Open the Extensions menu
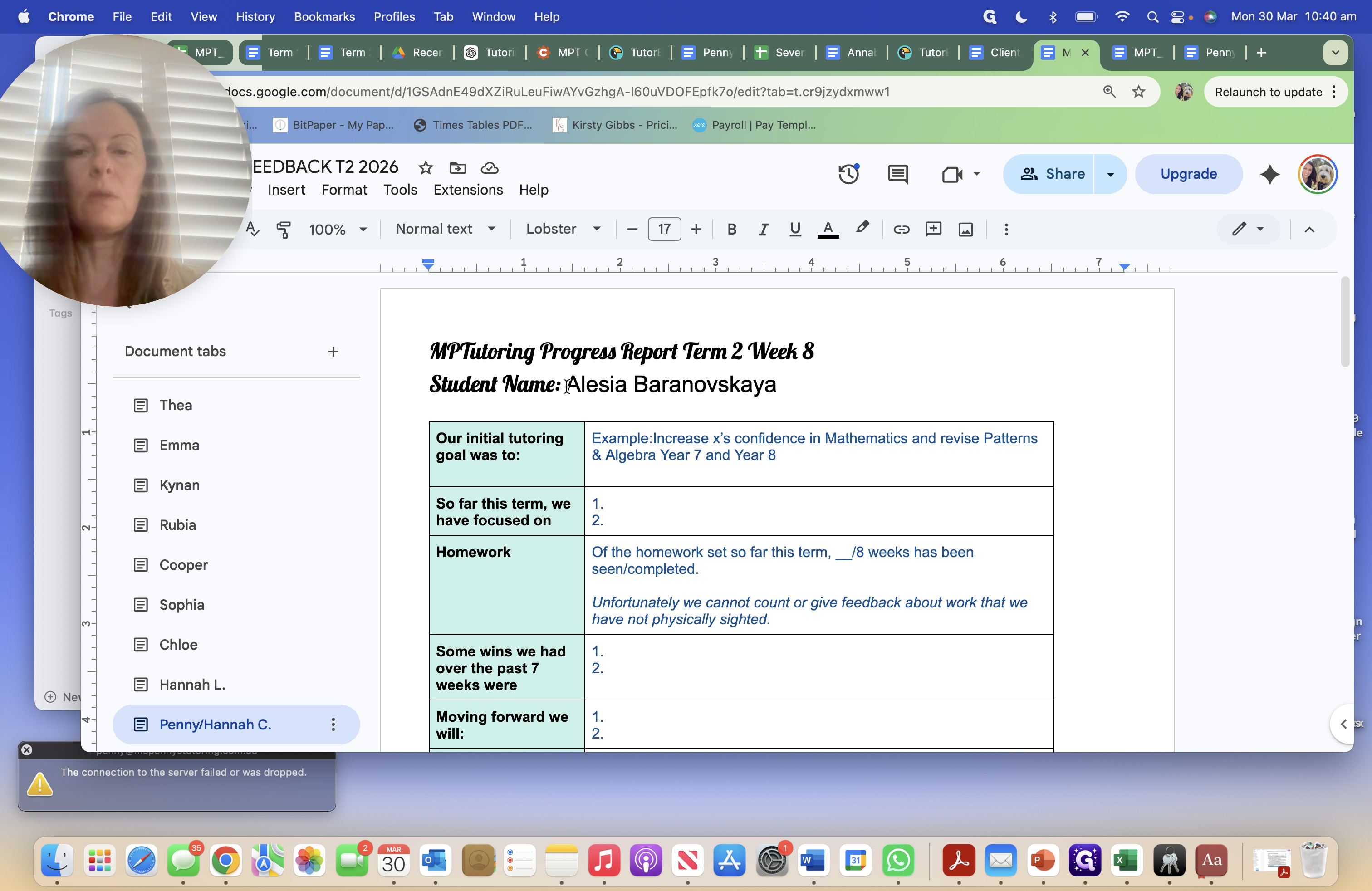 pos(467,190)
